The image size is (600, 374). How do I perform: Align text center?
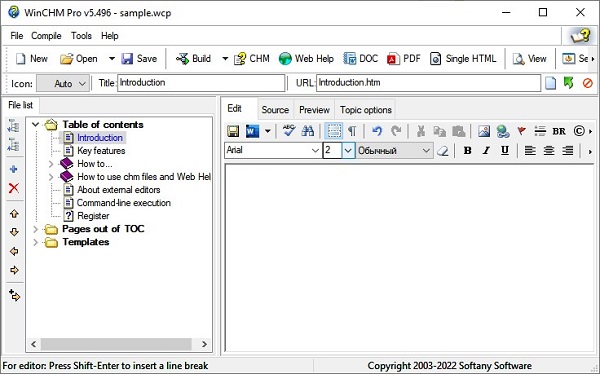549,151
